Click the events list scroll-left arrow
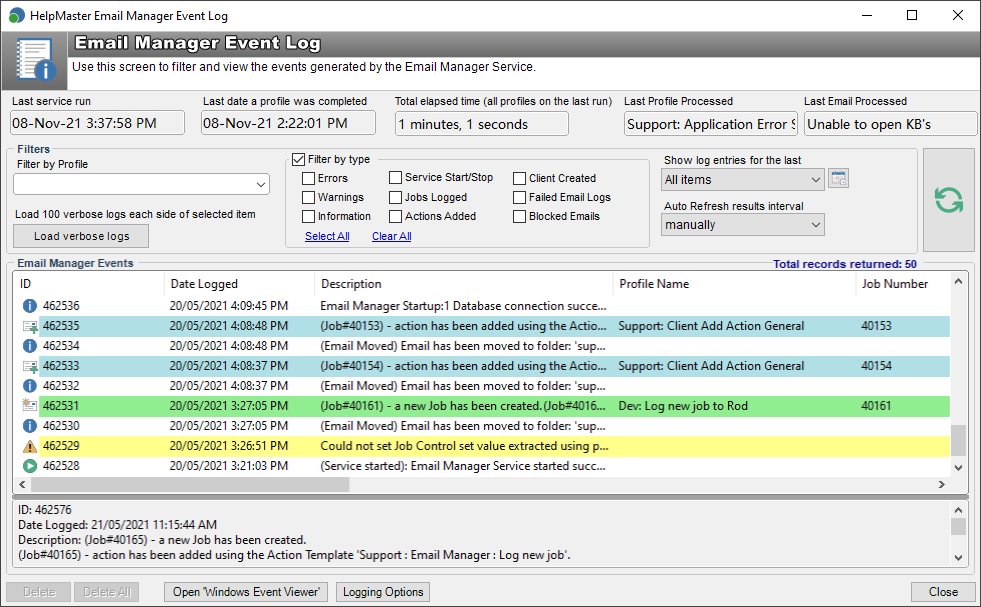Screen dimensions: 981x607 (23, 484)
